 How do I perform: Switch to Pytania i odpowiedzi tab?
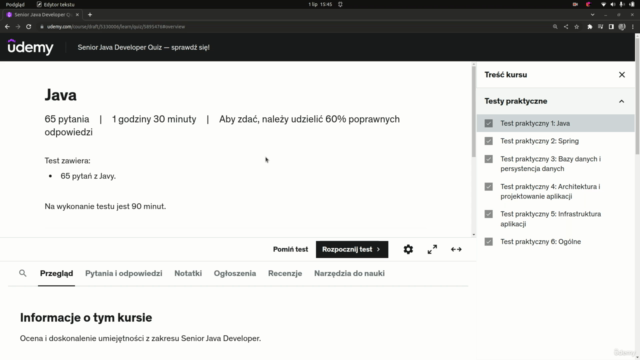[124, 273]
